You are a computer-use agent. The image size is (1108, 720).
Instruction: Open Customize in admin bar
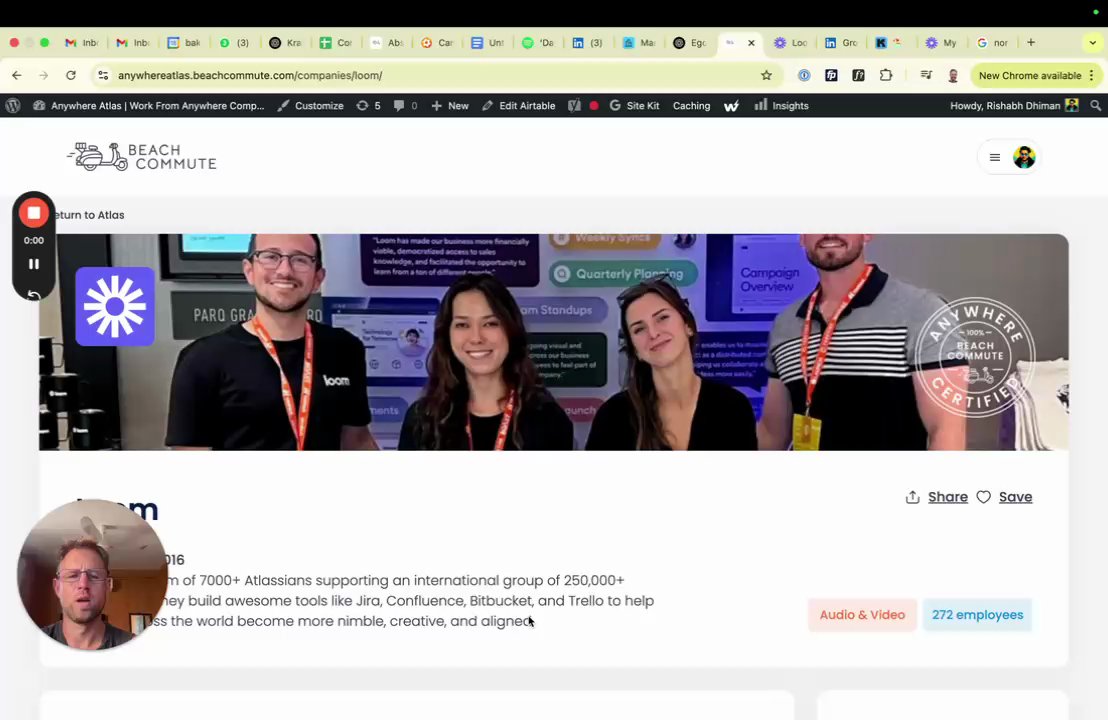310,105
